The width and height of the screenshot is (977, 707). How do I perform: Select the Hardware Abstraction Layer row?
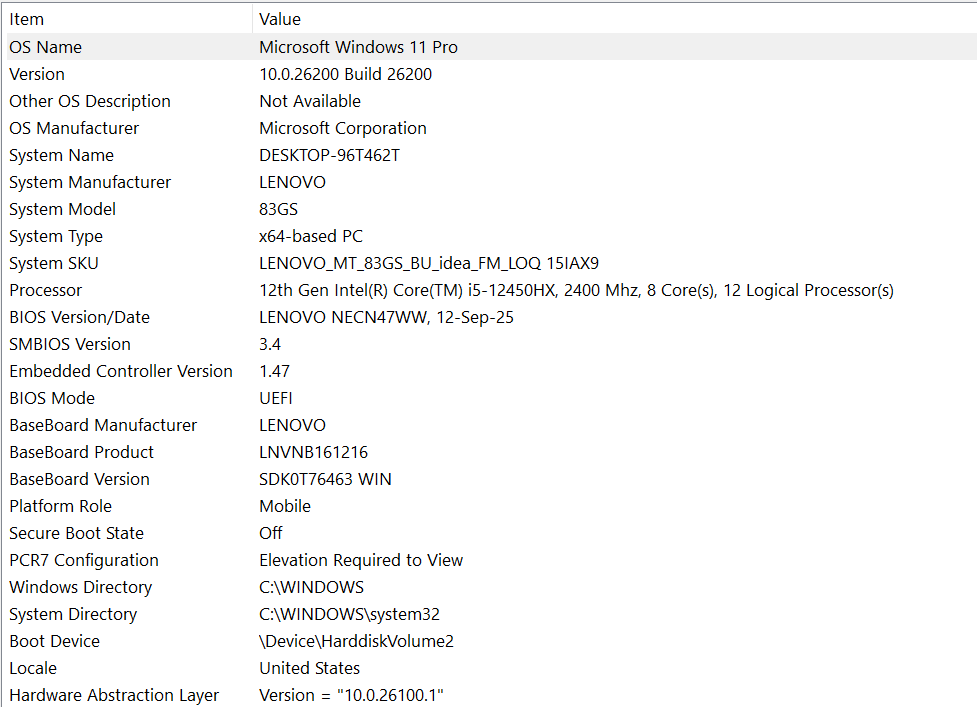(492, 695)
